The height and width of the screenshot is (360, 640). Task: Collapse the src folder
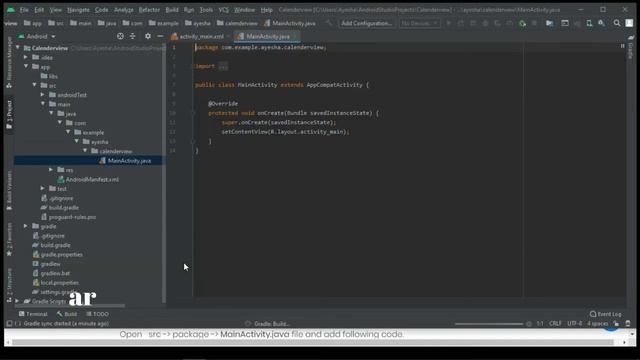tap(34, 85)
